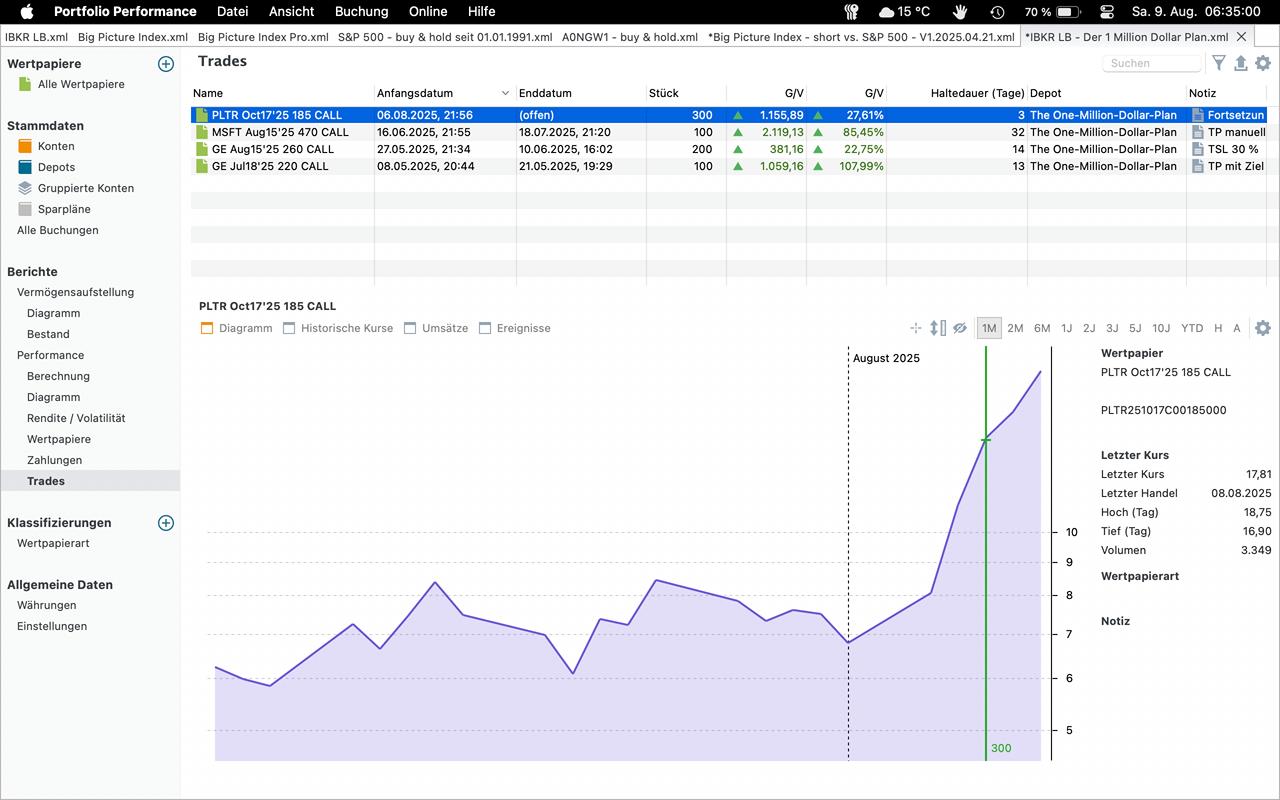Open the Ansicht menu
This screenshot has width=1280, height=800.
click(x=291, y=12)
